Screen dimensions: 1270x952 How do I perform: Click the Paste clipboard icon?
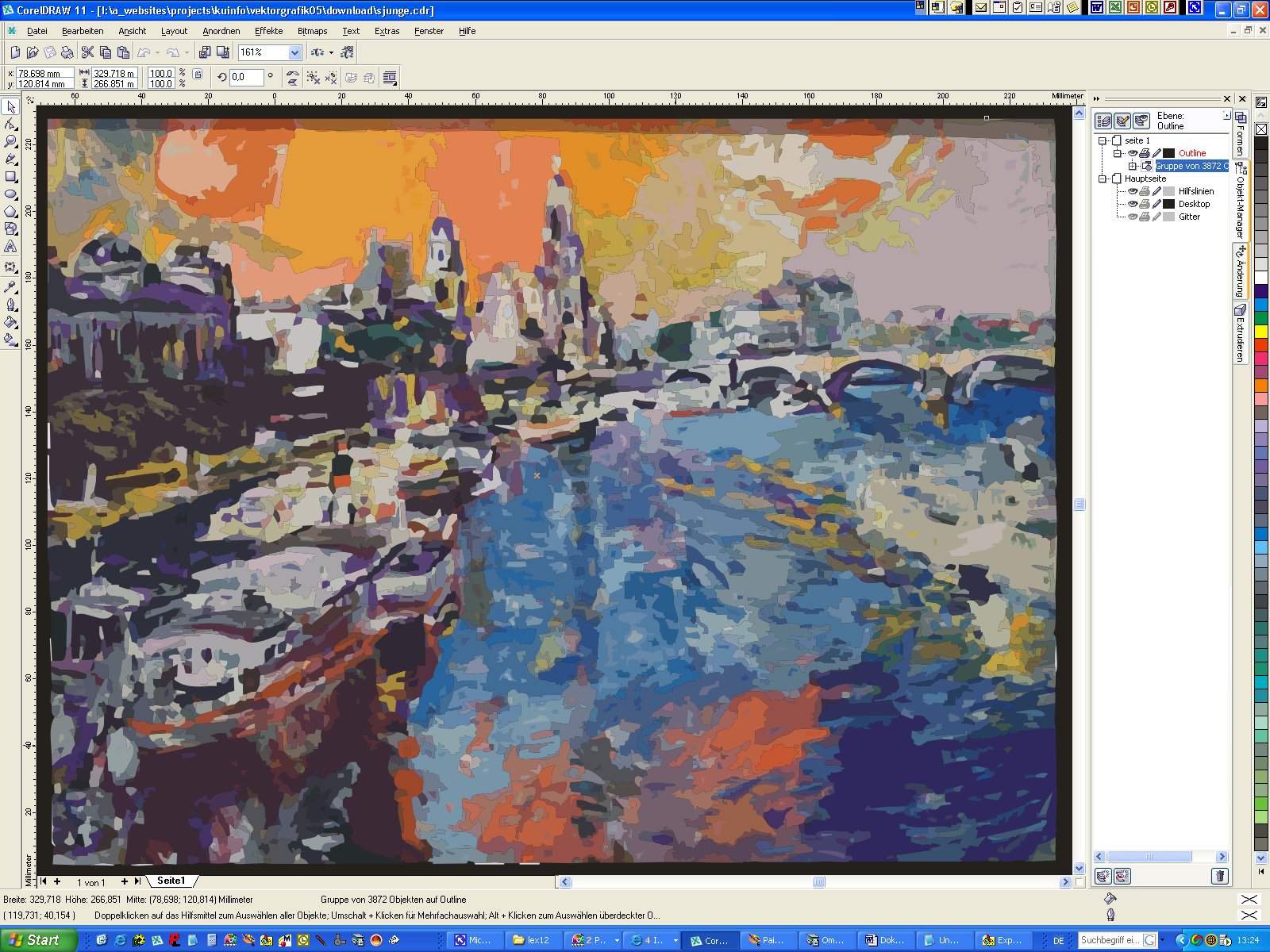pyautogui.click(x=123, y=52)
